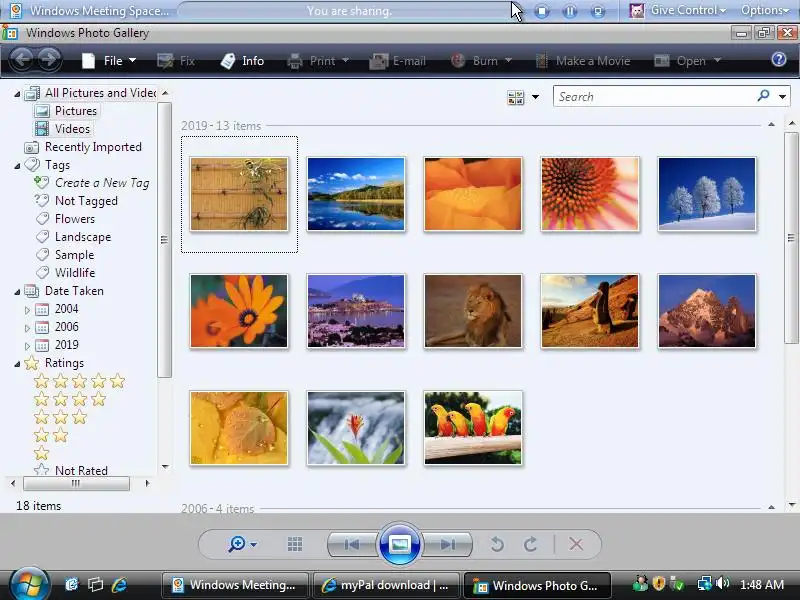Collapse the 2019 - 13 items group
Viewport: 800px width, 600px height.
point(771,124)
